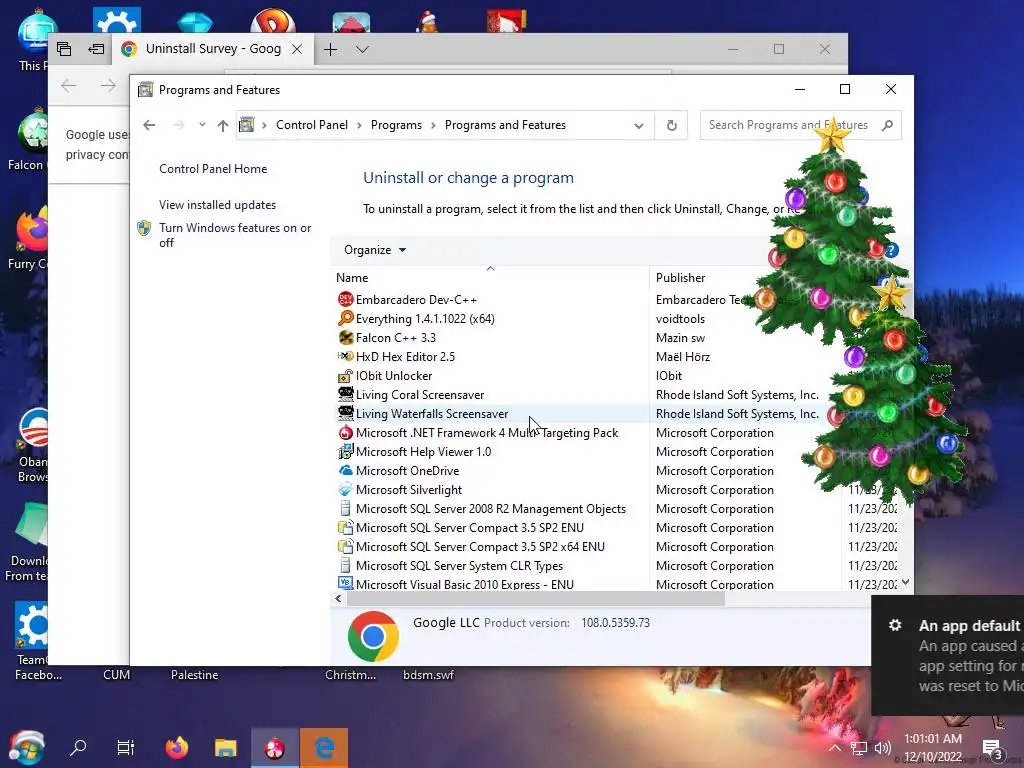Viewport: 1024px width, 768px height.
Task: Open the Action Center notification icon
Action: pos(993,748)
